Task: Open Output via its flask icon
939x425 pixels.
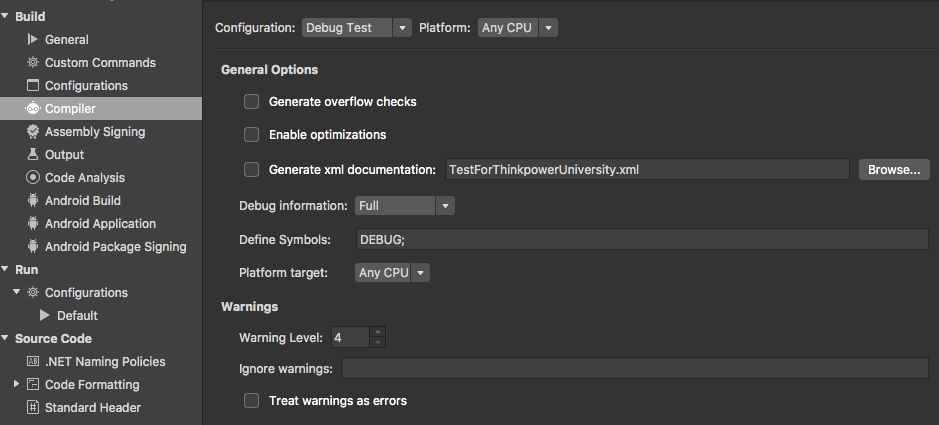Action: (x=33, y=154)
